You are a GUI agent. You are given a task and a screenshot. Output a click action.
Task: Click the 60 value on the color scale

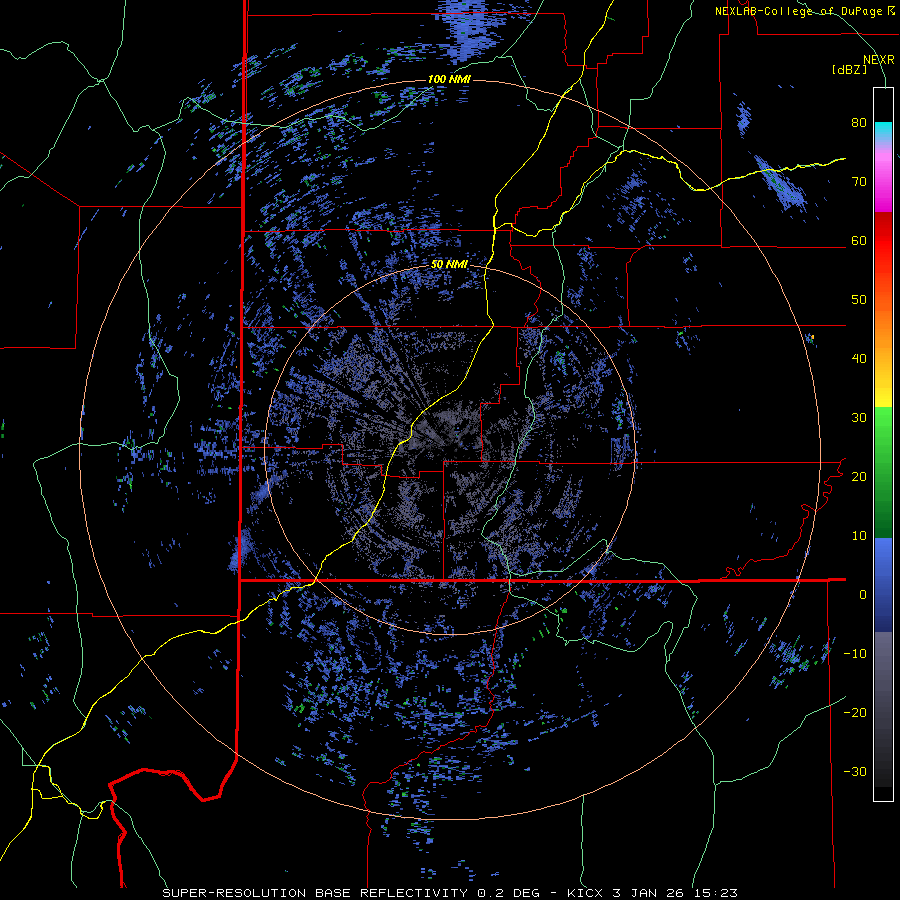(x=859, y=240)
